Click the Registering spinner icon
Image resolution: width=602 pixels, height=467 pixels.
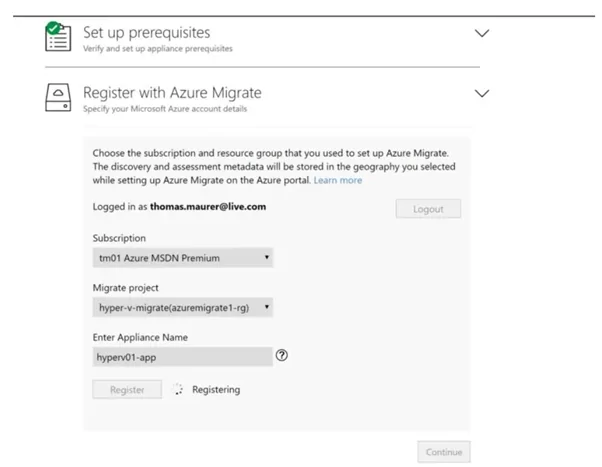[177, 389]
